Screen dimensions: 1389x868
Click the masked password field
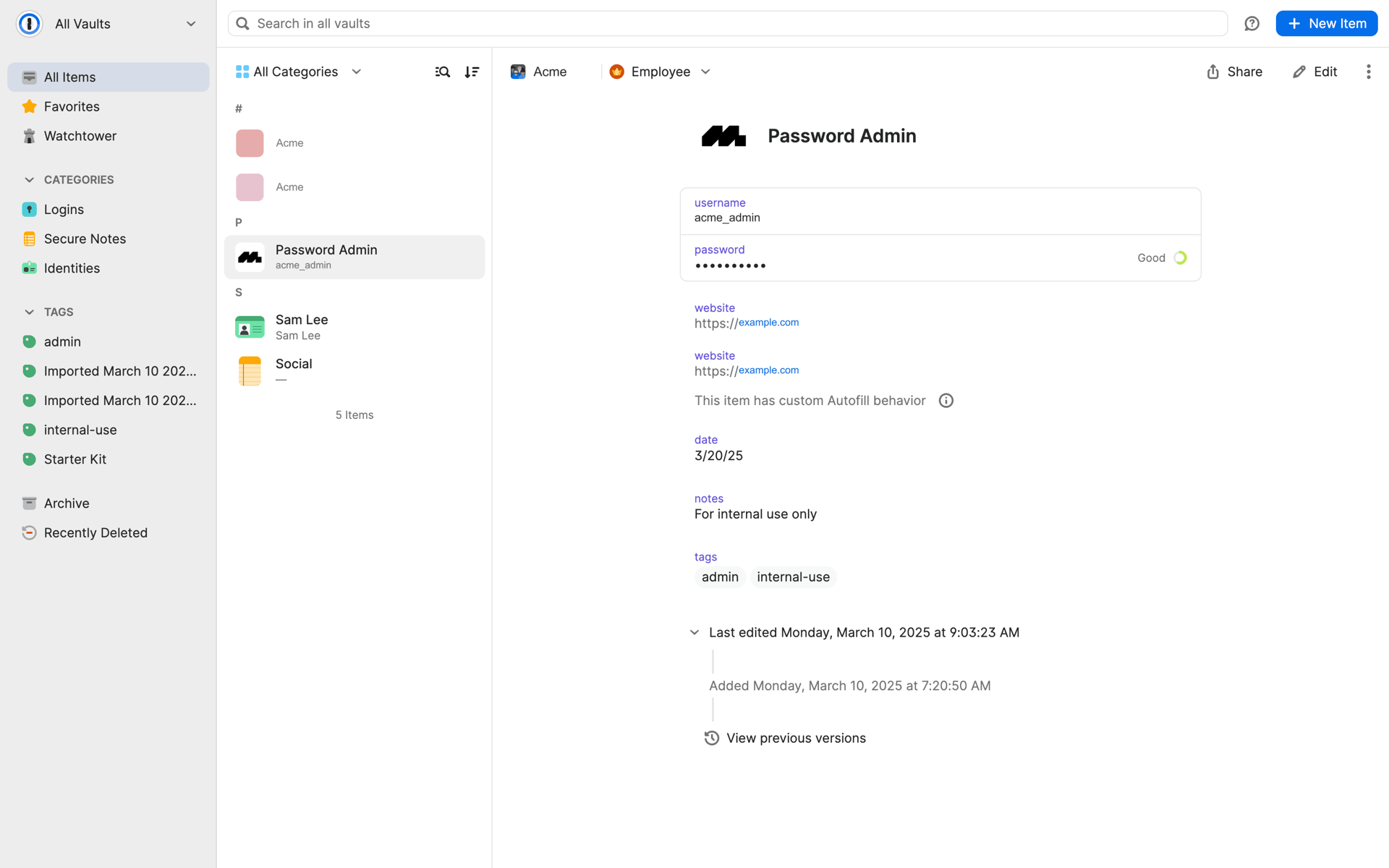940,258
